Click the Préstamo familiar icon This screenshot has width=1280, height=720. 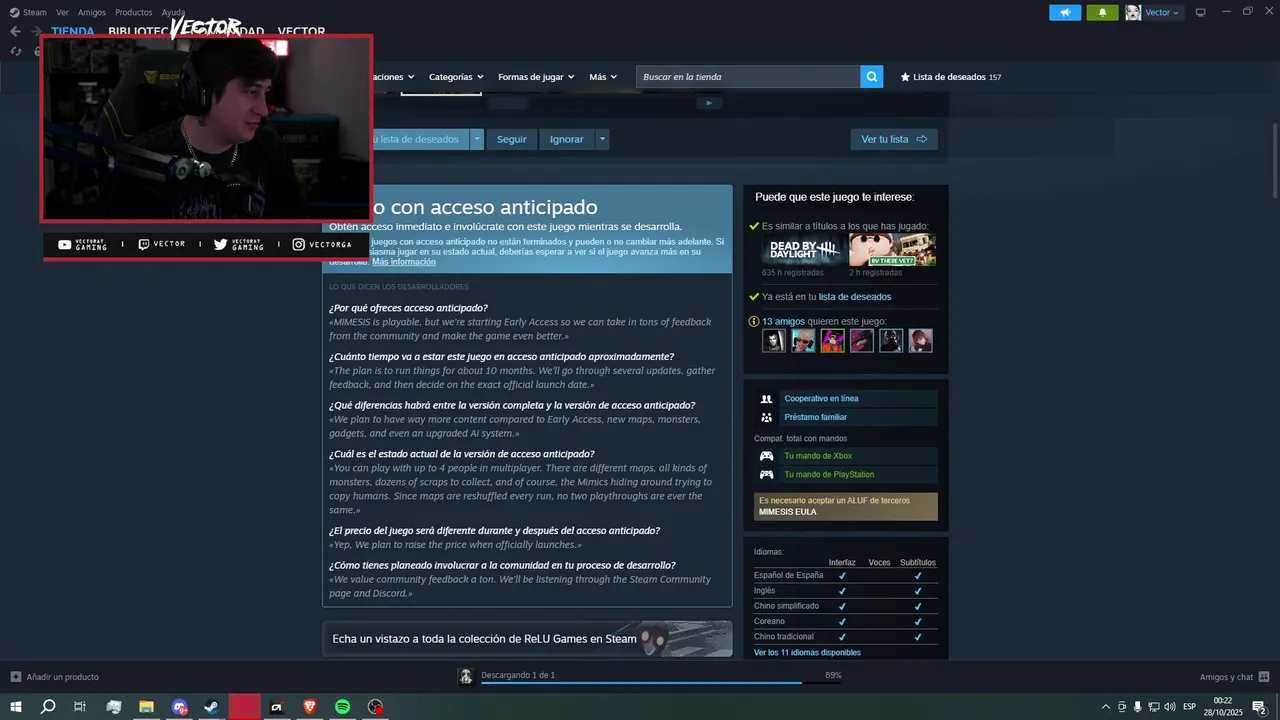(x=767, y=417)
